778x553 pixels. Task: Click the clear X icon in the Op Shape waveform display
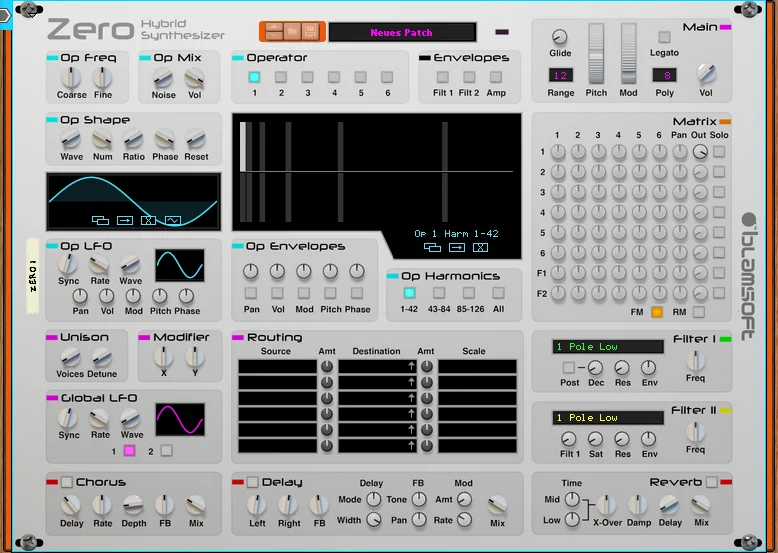(x=148, y=220)
